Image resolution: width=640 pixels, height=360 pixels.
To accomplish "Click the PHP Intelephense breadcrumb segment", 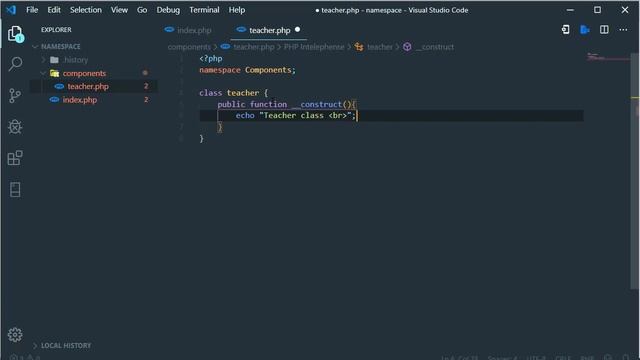I will tap(314, 47).
